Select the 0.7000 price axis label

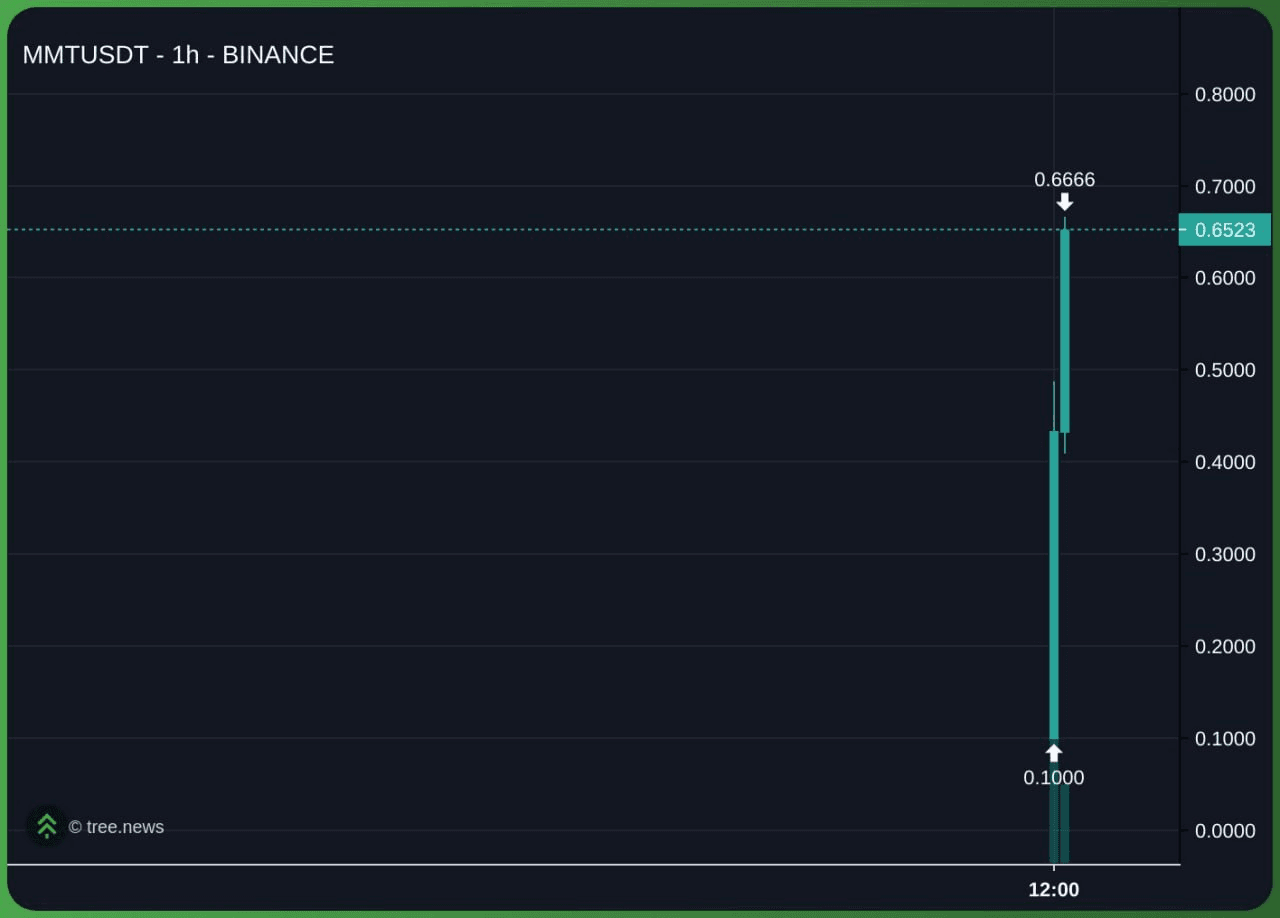1225,187
